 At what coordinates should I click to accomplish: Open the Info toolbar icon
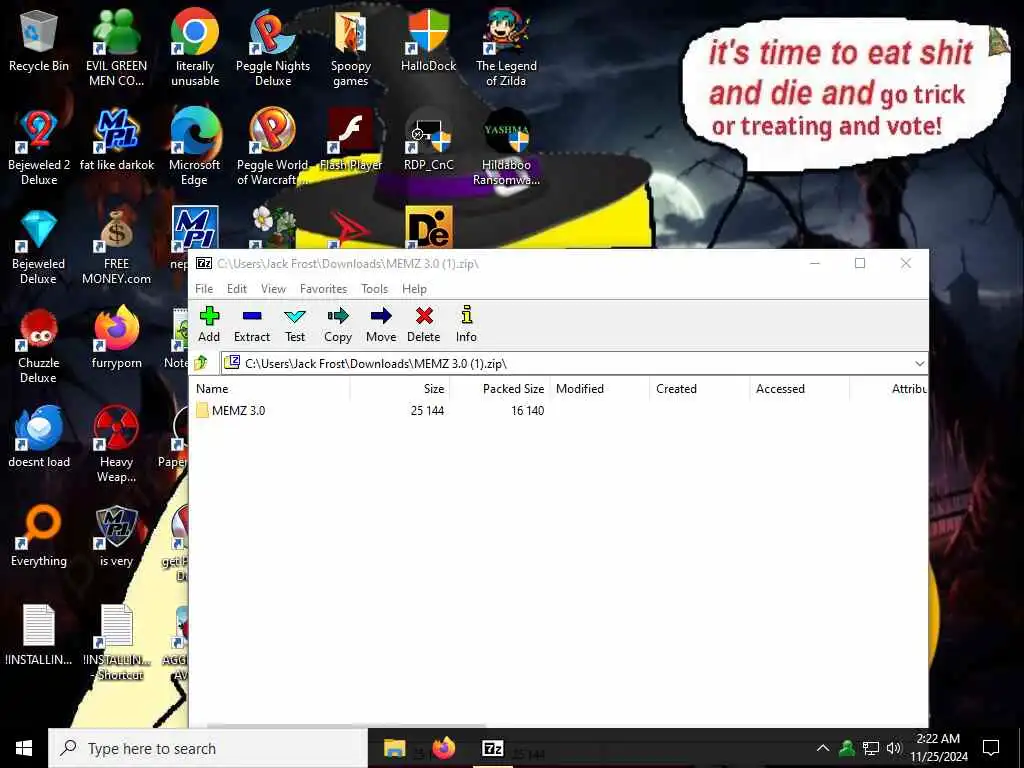[x=466, y=324]
